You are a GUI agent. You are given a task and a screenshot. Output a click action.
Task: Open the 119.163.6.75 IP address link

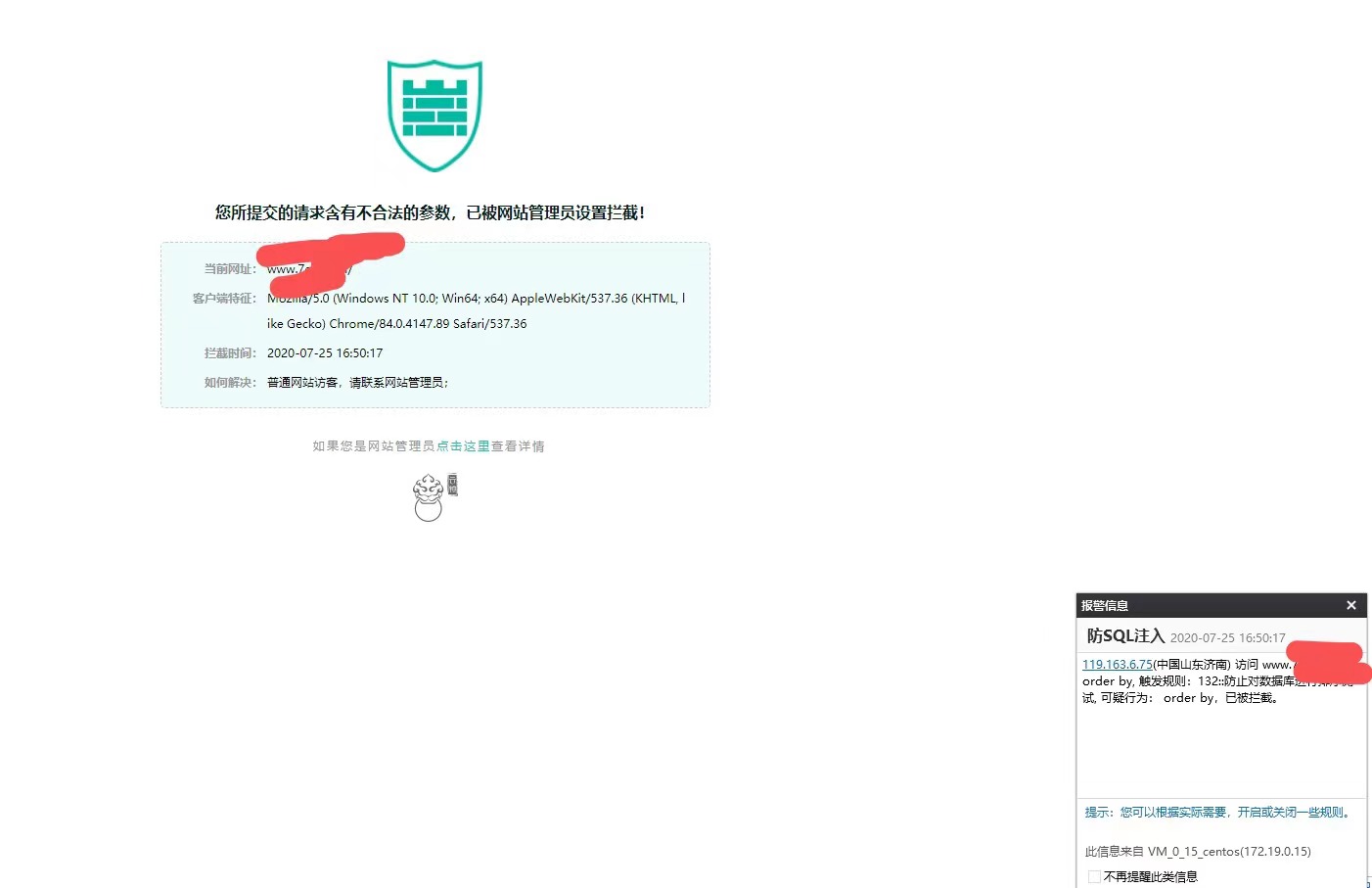click(x=1117, y=665)
